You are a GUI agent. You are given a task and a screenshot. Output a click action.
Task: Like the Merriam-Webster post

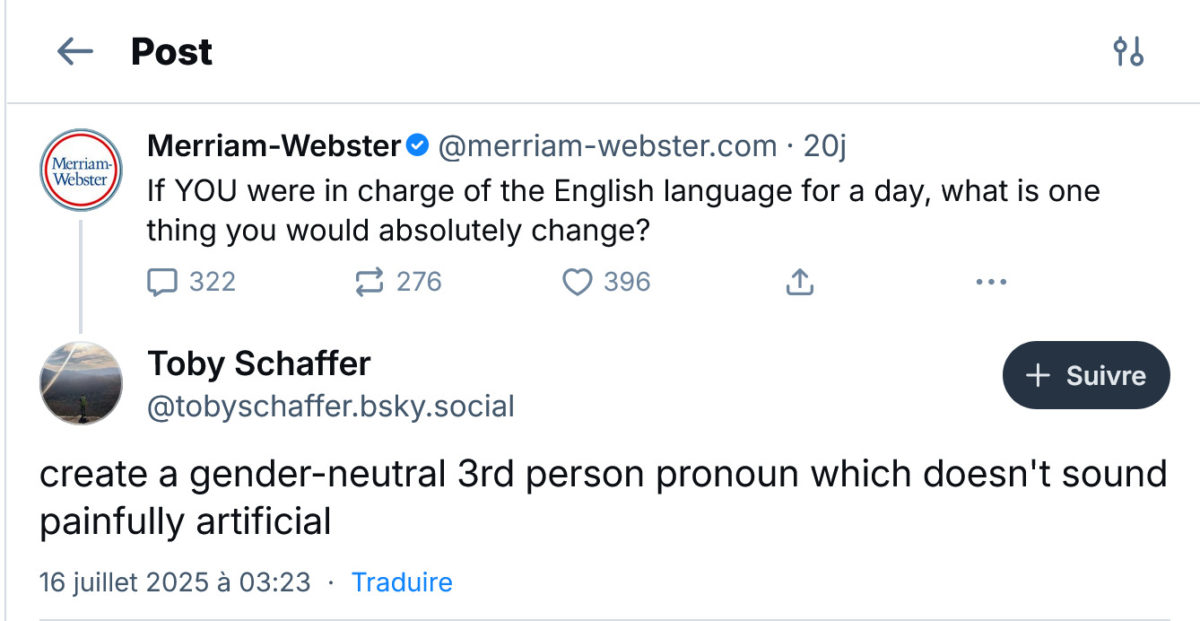578,283
